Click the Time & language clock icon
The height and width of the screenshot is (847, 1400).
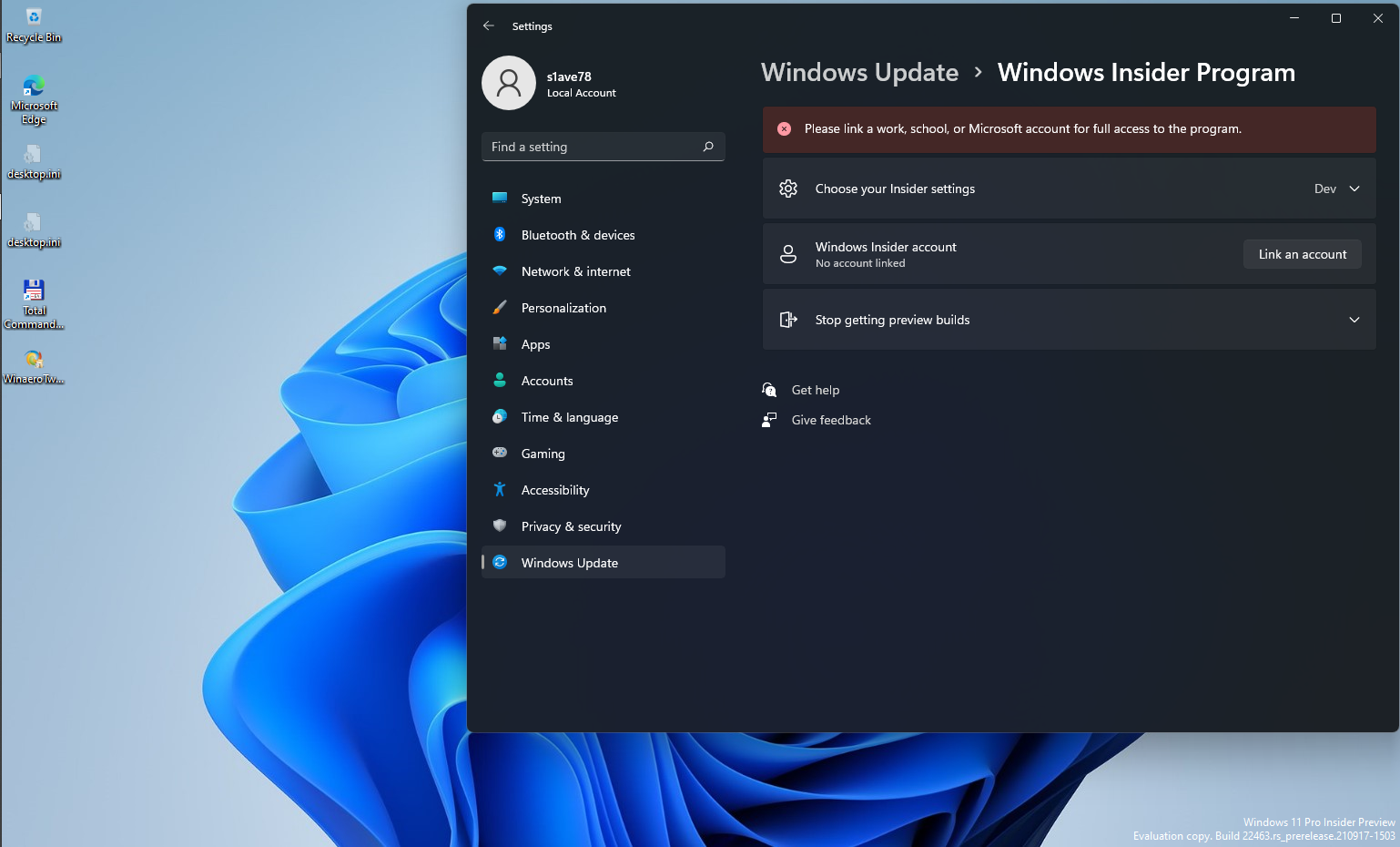click(x=500, y=416)
